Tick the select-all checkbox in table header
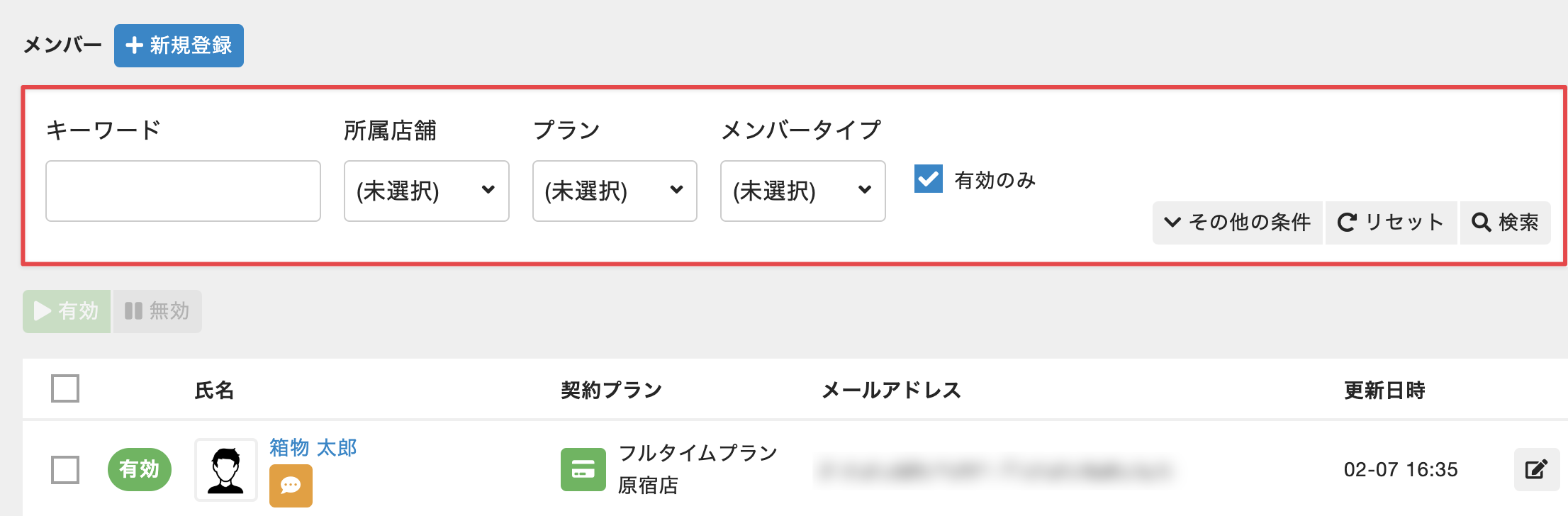 coord(65,388)
